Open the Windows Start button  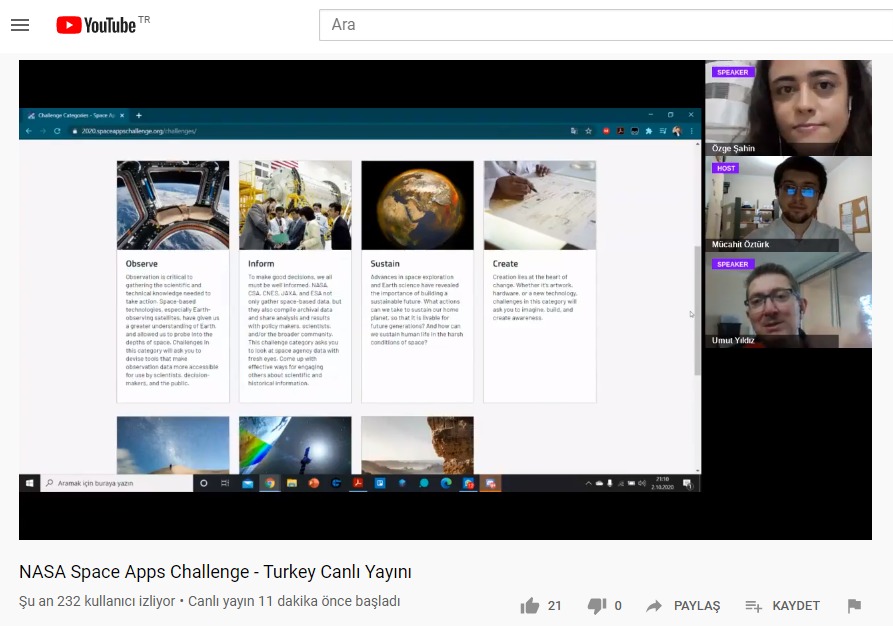point(30,483)
